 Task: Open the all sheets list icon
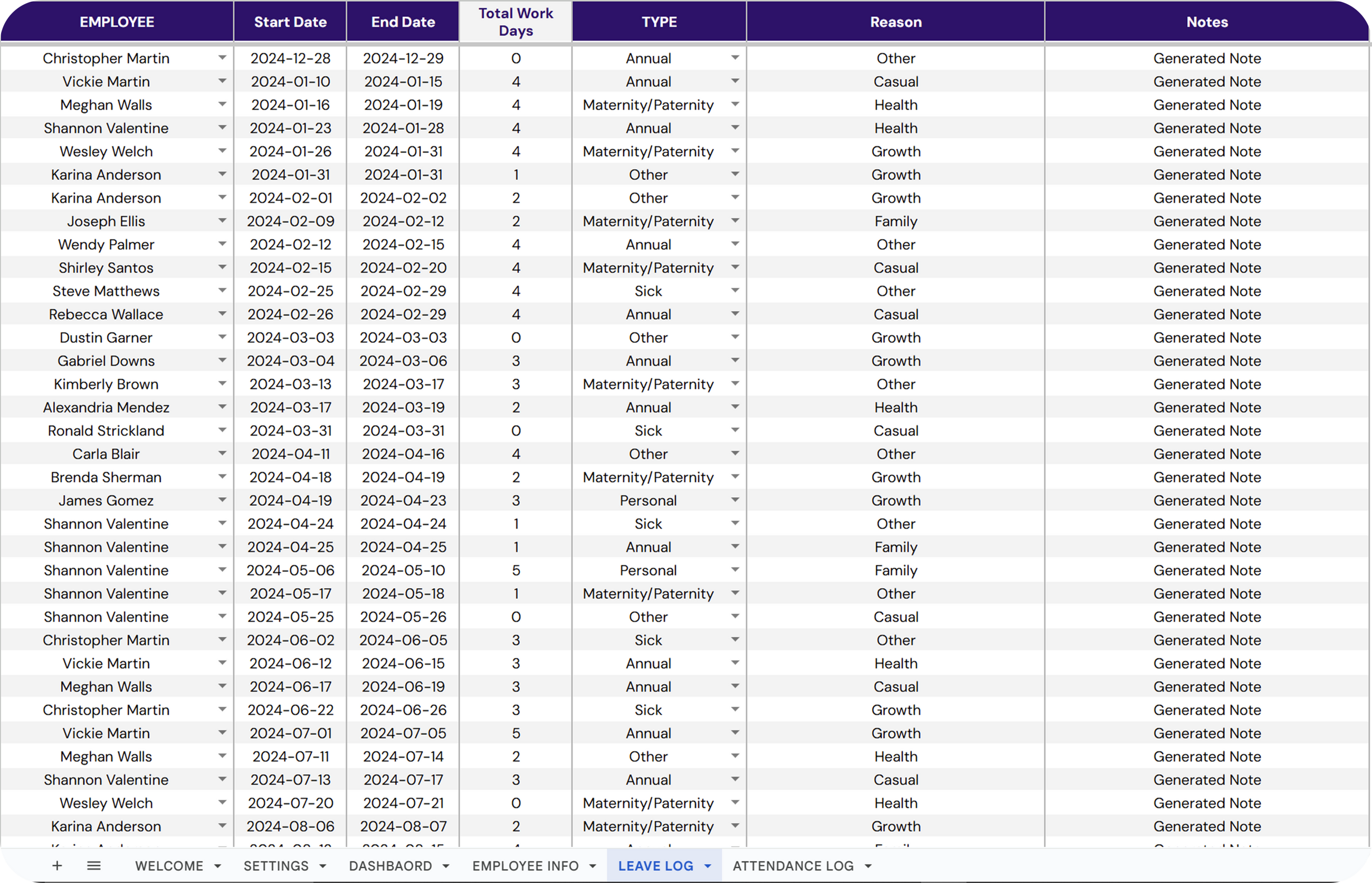click(x=93, y=866)
